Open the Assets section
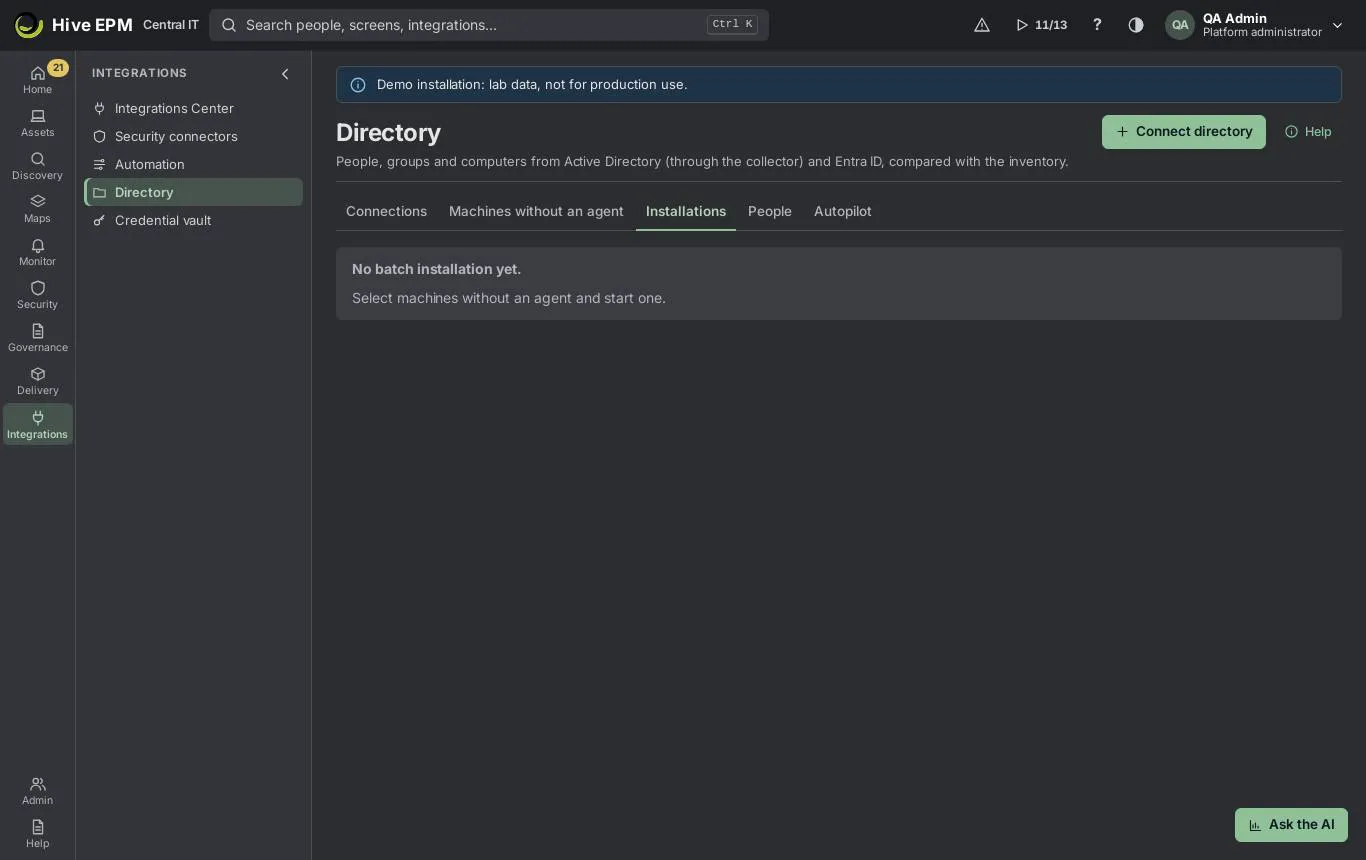 37,123
